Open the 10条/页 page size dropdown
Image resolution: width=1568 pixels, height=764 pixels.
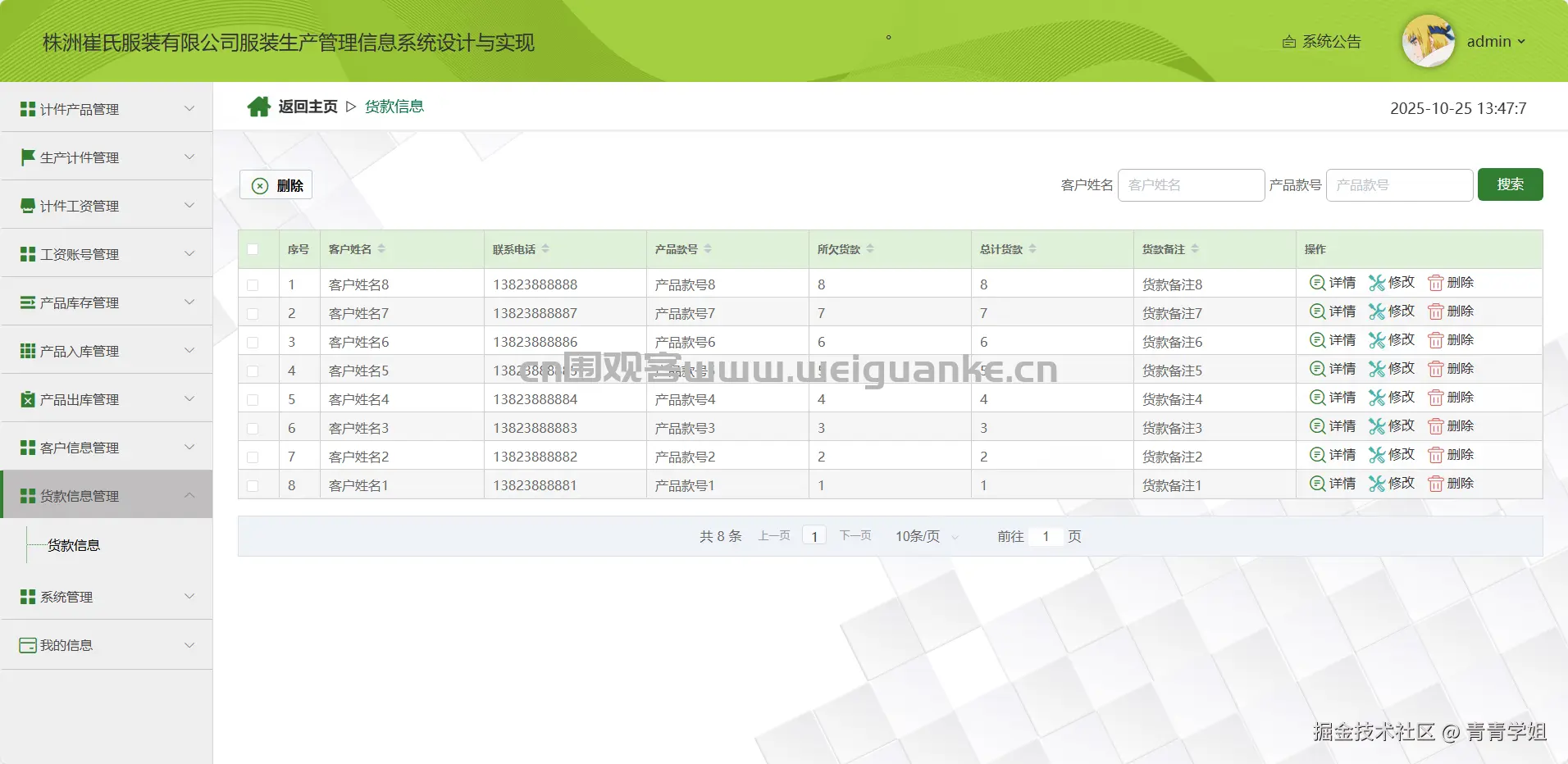coord(927,536)
